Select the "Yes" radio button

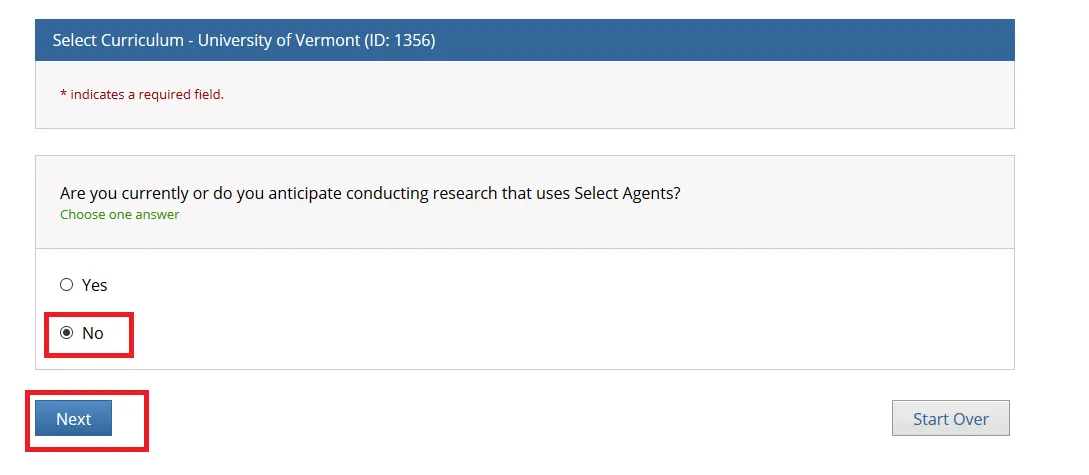[67, 285]
